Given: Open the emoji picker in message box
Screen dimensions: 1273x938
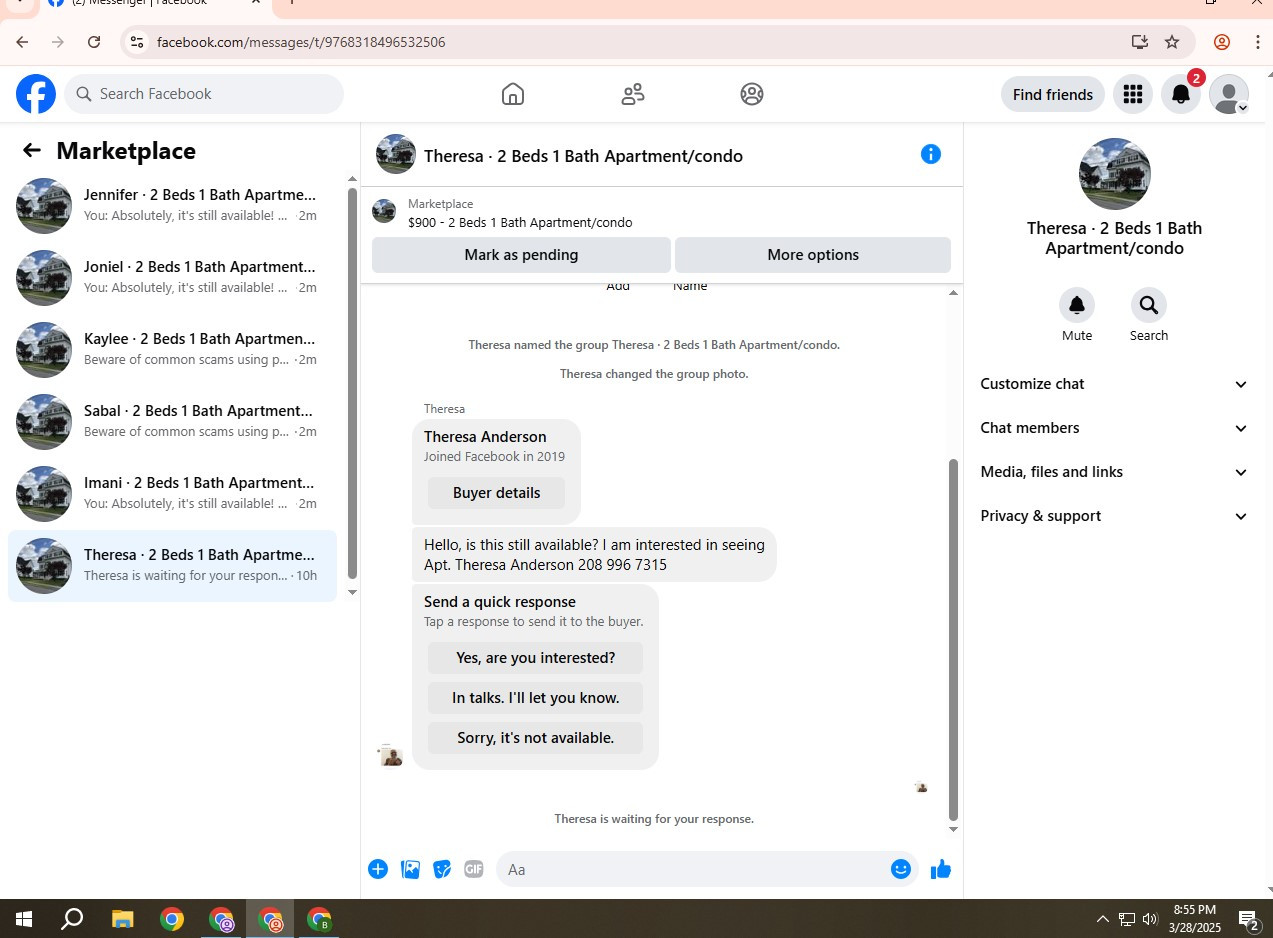Looking at the screenshot, I should tap(901, 869).
